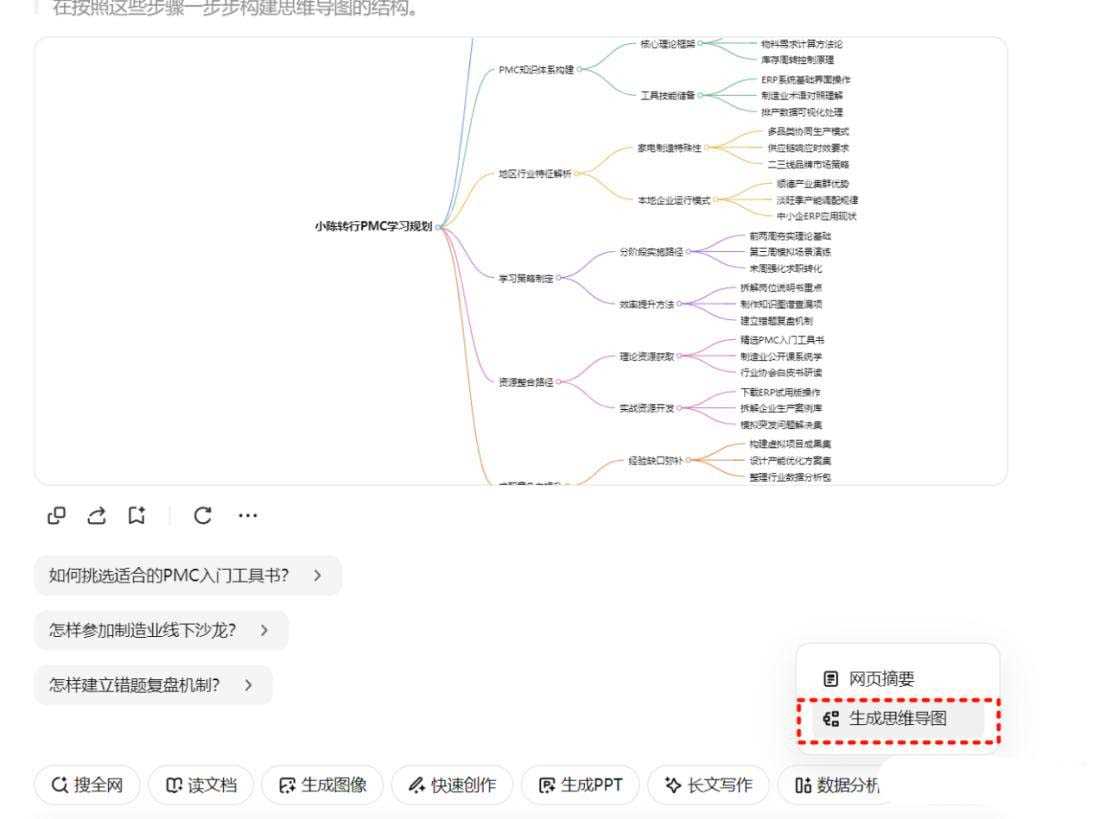Click the leaf node 末周强化求职转化

pyautogui.click(x=786, y=269)
